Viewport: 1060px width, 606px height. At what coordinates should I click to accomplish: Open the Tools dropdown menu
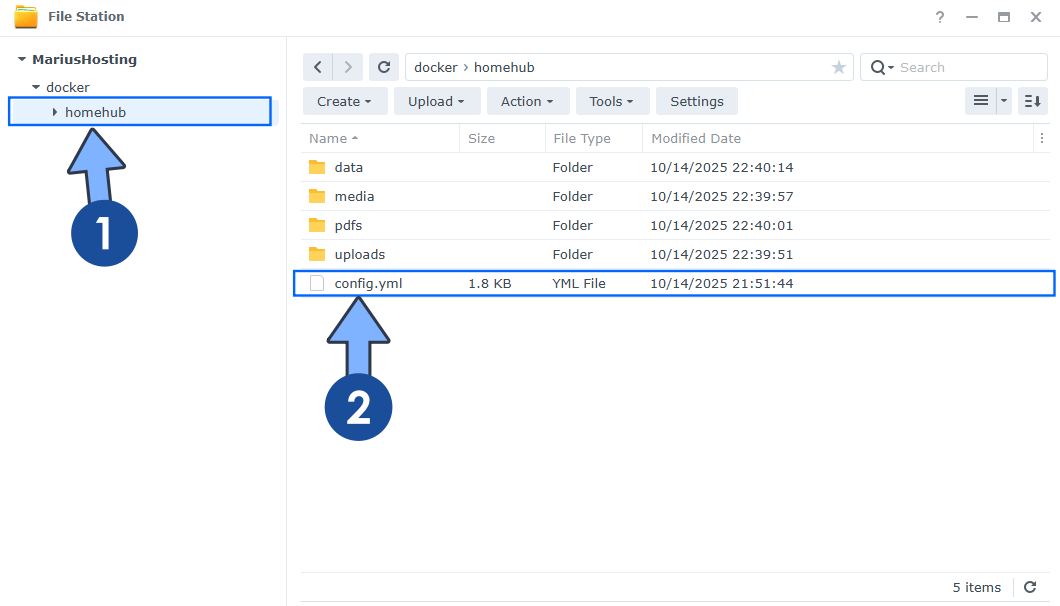(612, 101)
